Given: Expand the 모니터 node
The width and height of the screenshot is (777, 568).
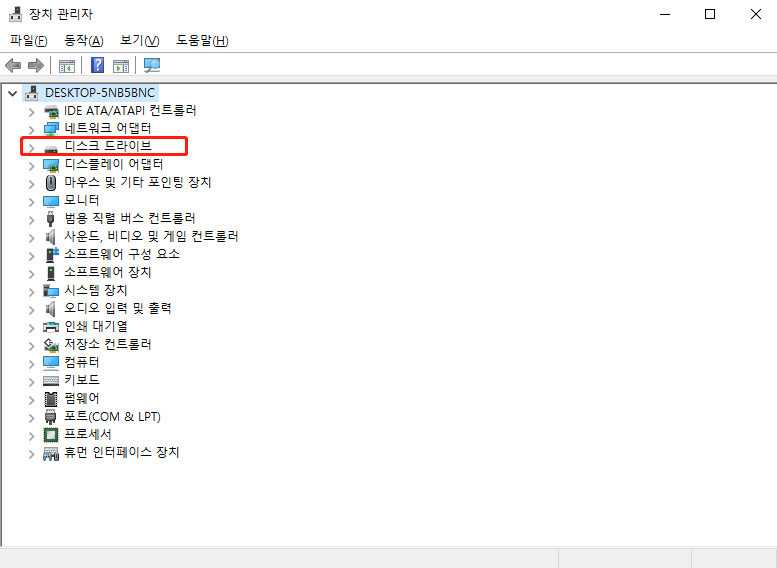Looking at the screenshot, I should point(31,202).
